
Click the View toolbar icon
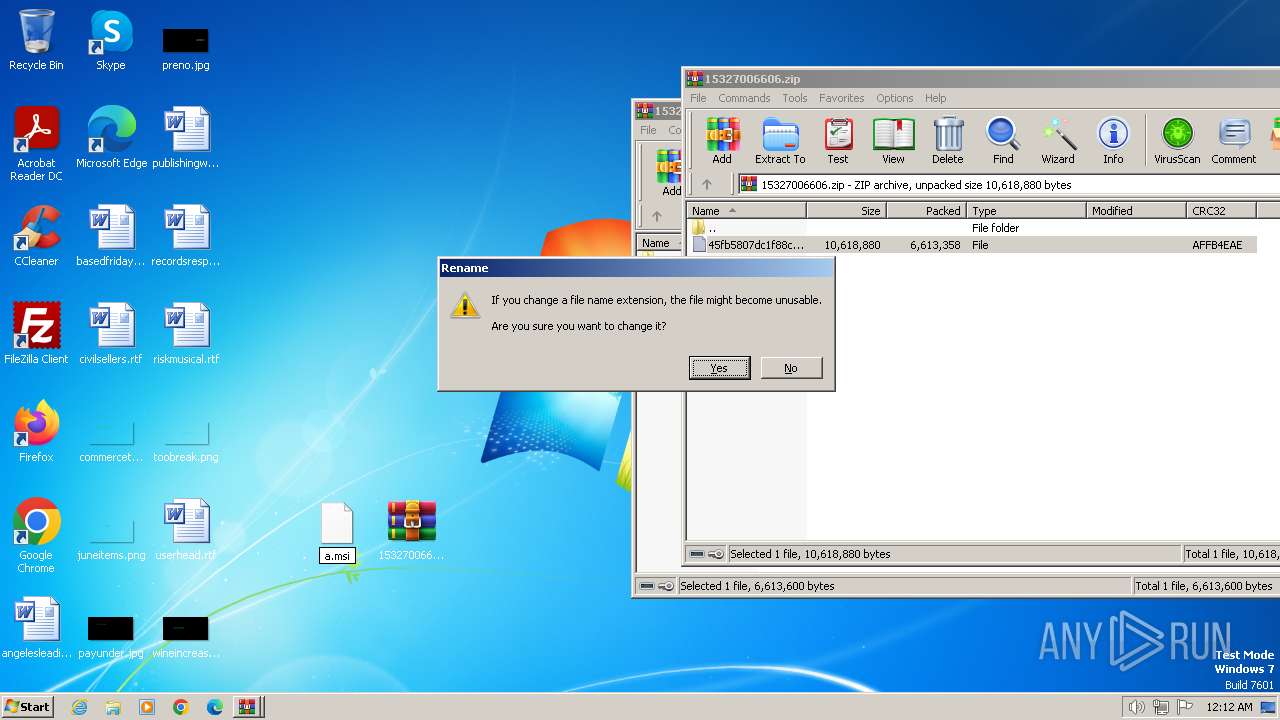pos(893,141)
